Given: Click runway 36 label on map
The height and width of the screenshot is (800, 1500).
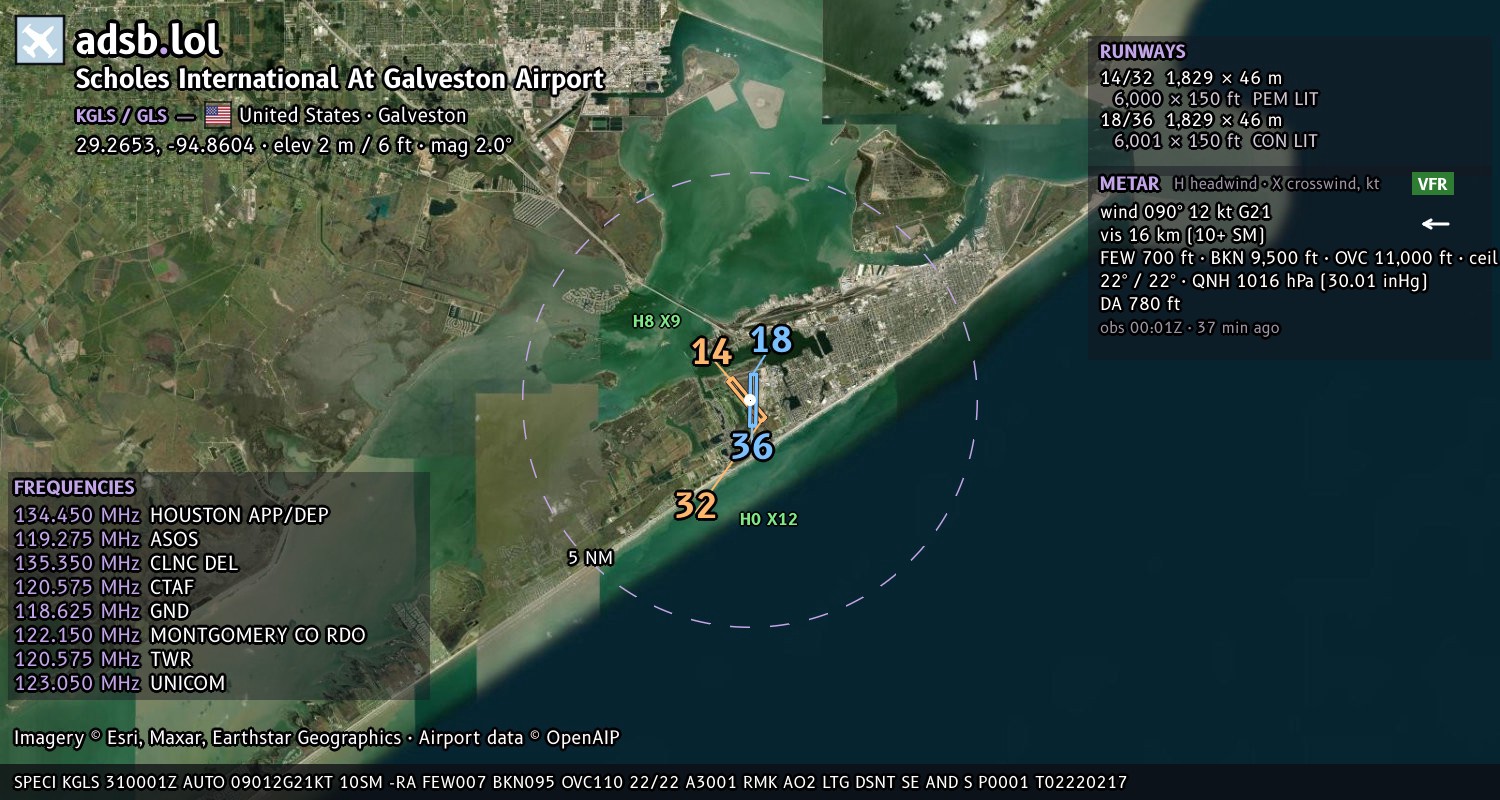Looking at the screenshot, I should pyautogui.click(x=752, y=446).
